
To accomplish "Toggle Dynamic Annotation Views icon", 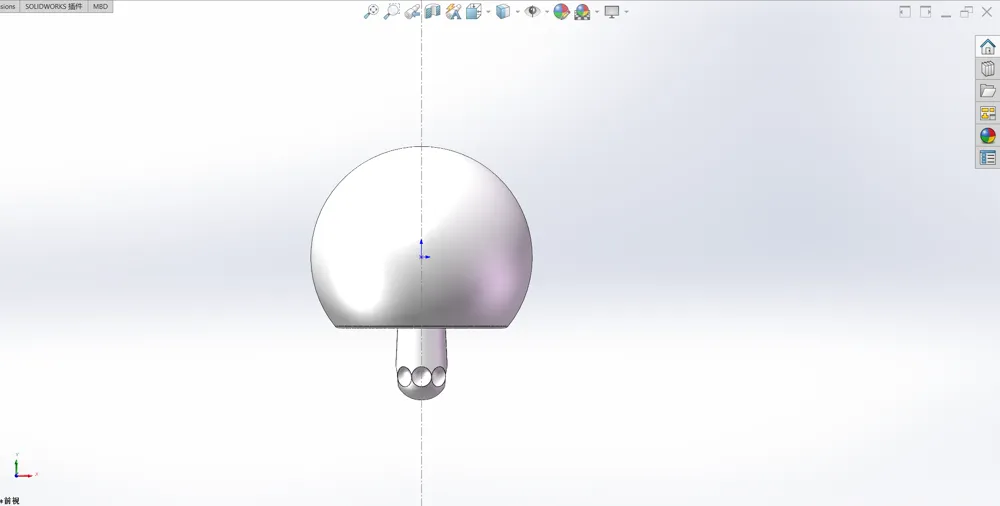I will (x=453, y=12).
